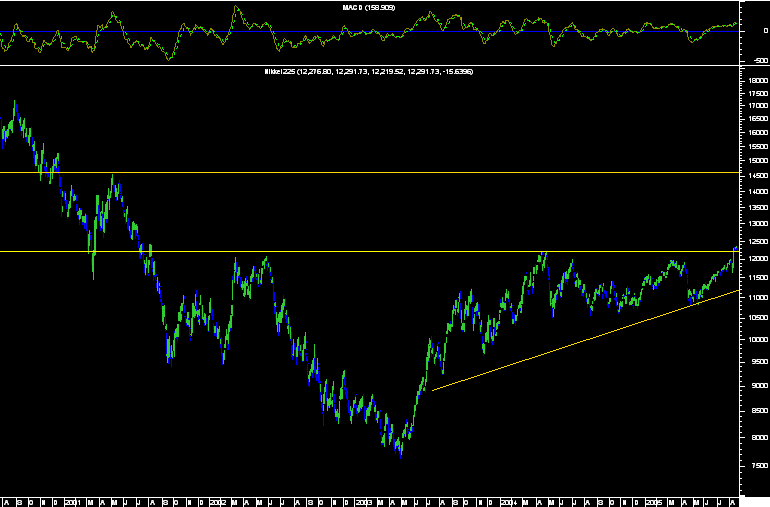Click the 17500 price axis label
This screenshot has height=507, width=770.
tap(759, 93)
